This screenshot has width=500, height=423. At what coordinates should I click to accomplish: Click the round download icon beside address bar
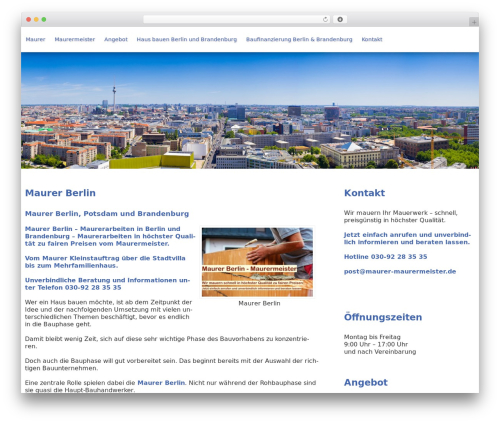340,19
